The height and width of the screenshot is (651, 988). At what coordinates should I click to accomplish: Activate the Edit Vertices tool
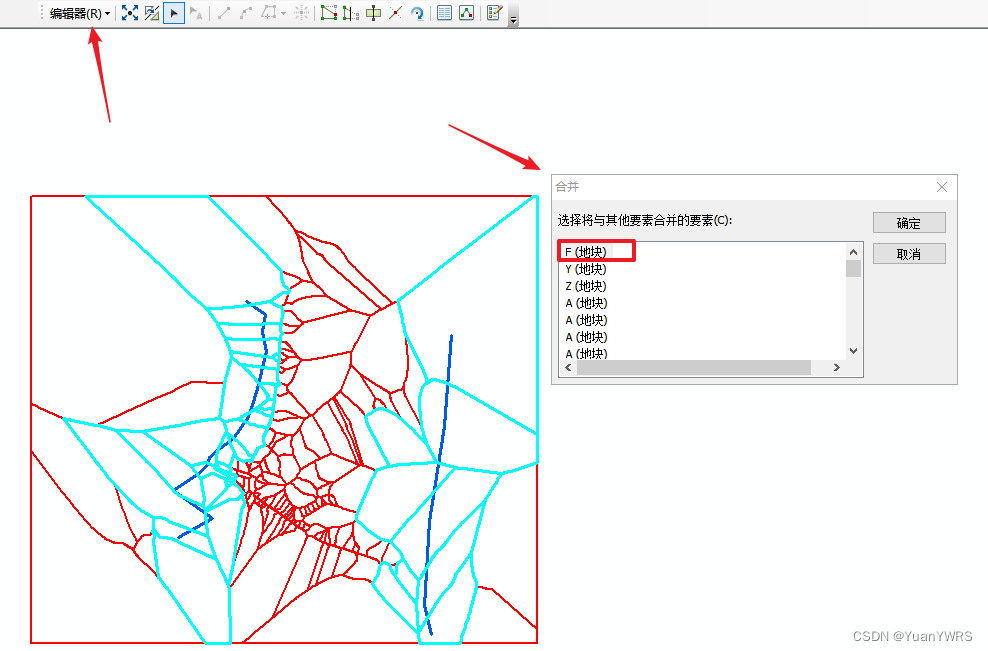point(328,13)
